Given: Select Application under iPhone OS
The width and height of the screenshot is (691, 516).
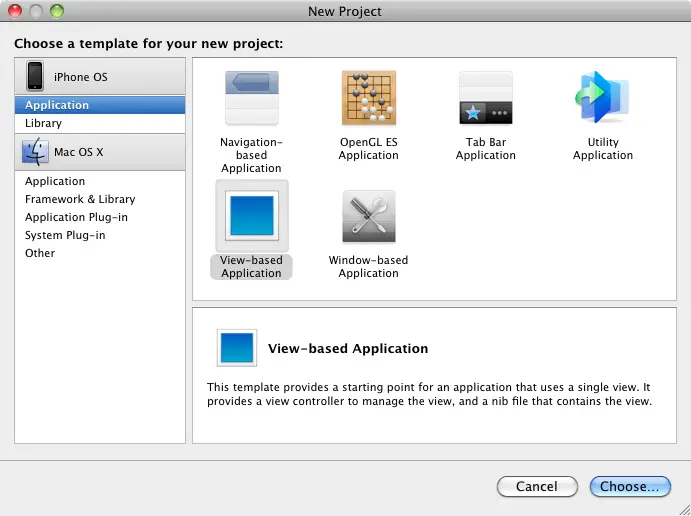Looking at the screenshot, I should click(x=100, y=105).
